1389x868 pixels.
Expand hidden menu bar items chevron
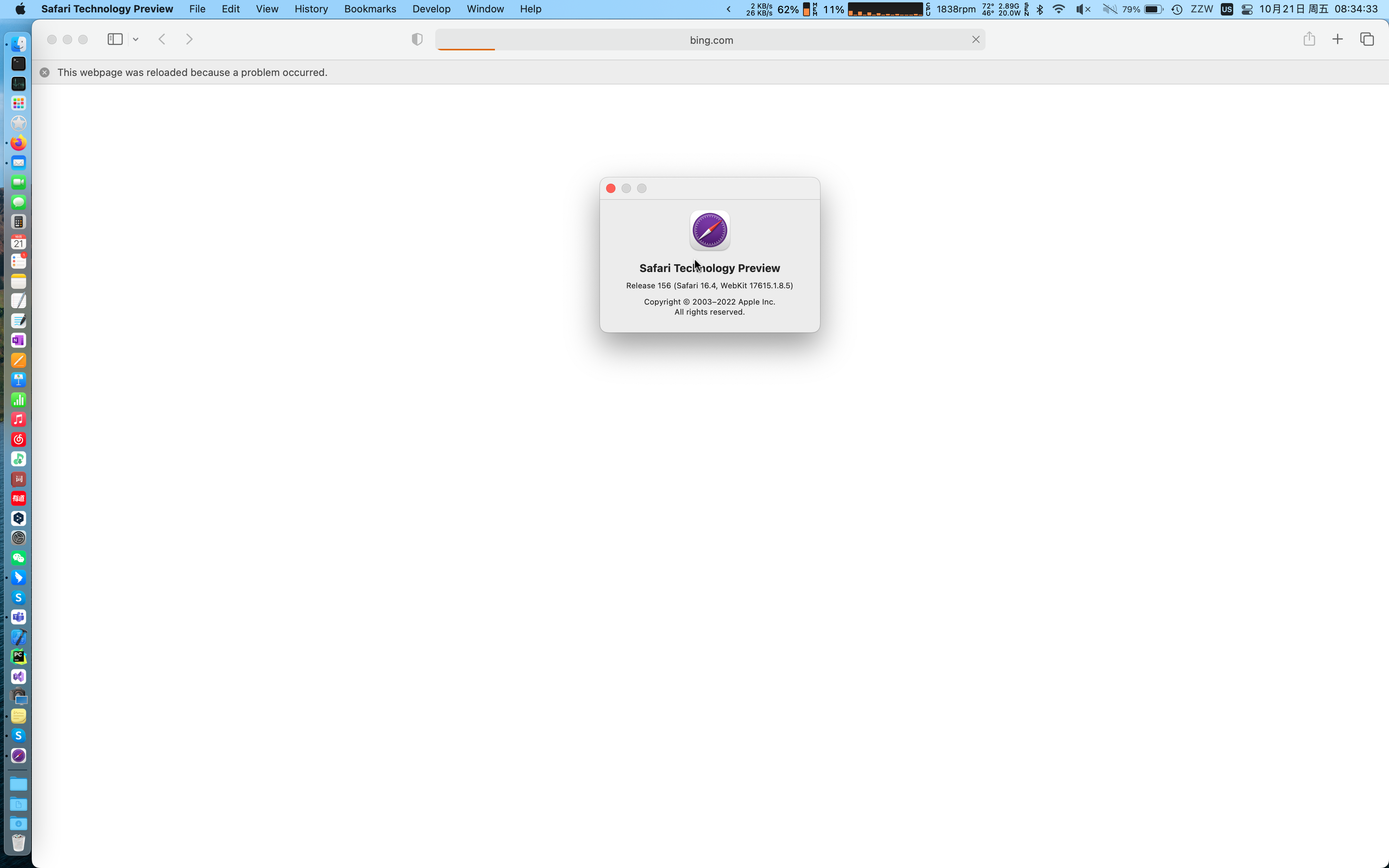(728, 9)
